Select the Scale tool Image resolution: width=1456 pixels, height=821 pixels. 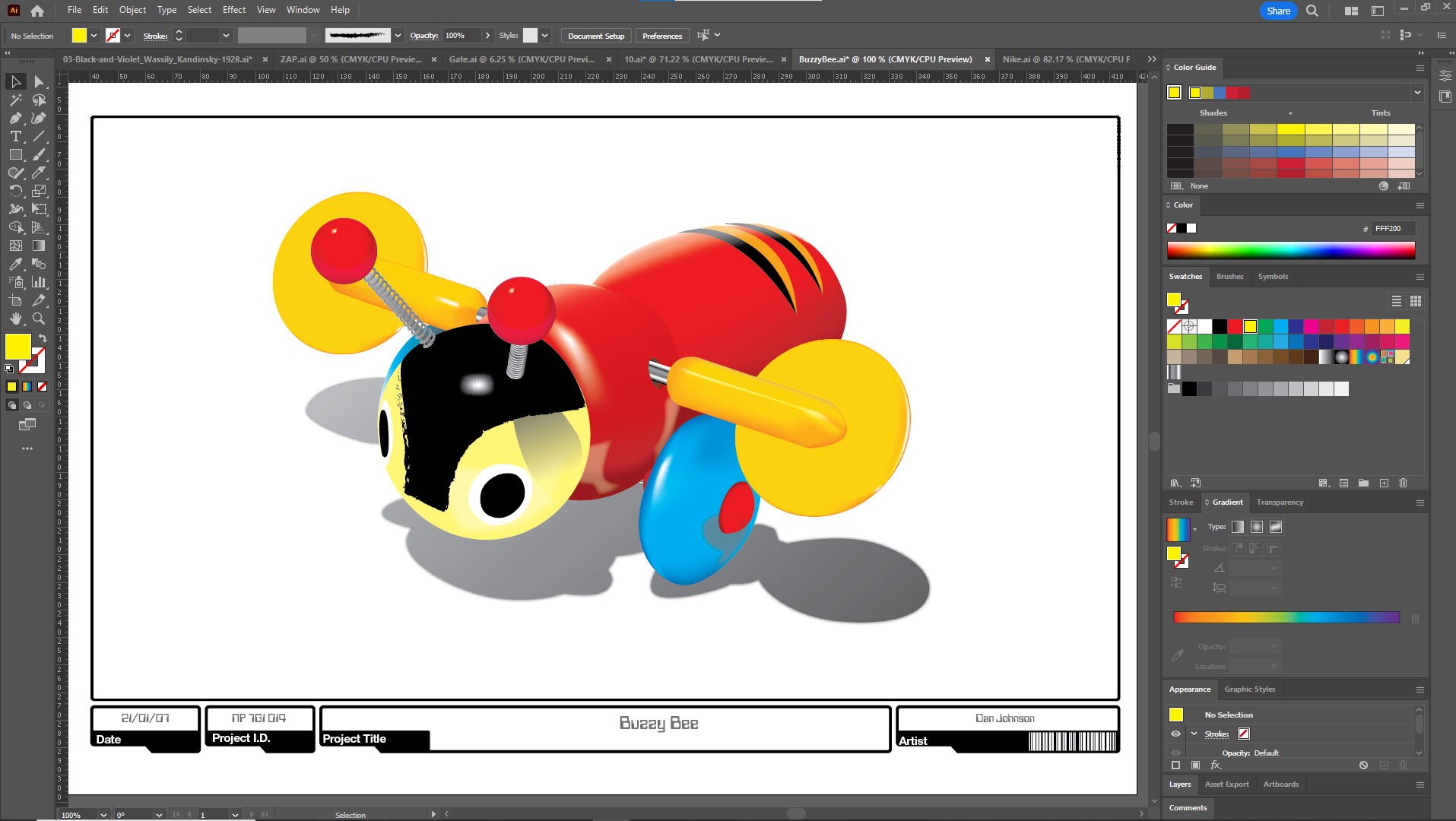coord(39,191)
